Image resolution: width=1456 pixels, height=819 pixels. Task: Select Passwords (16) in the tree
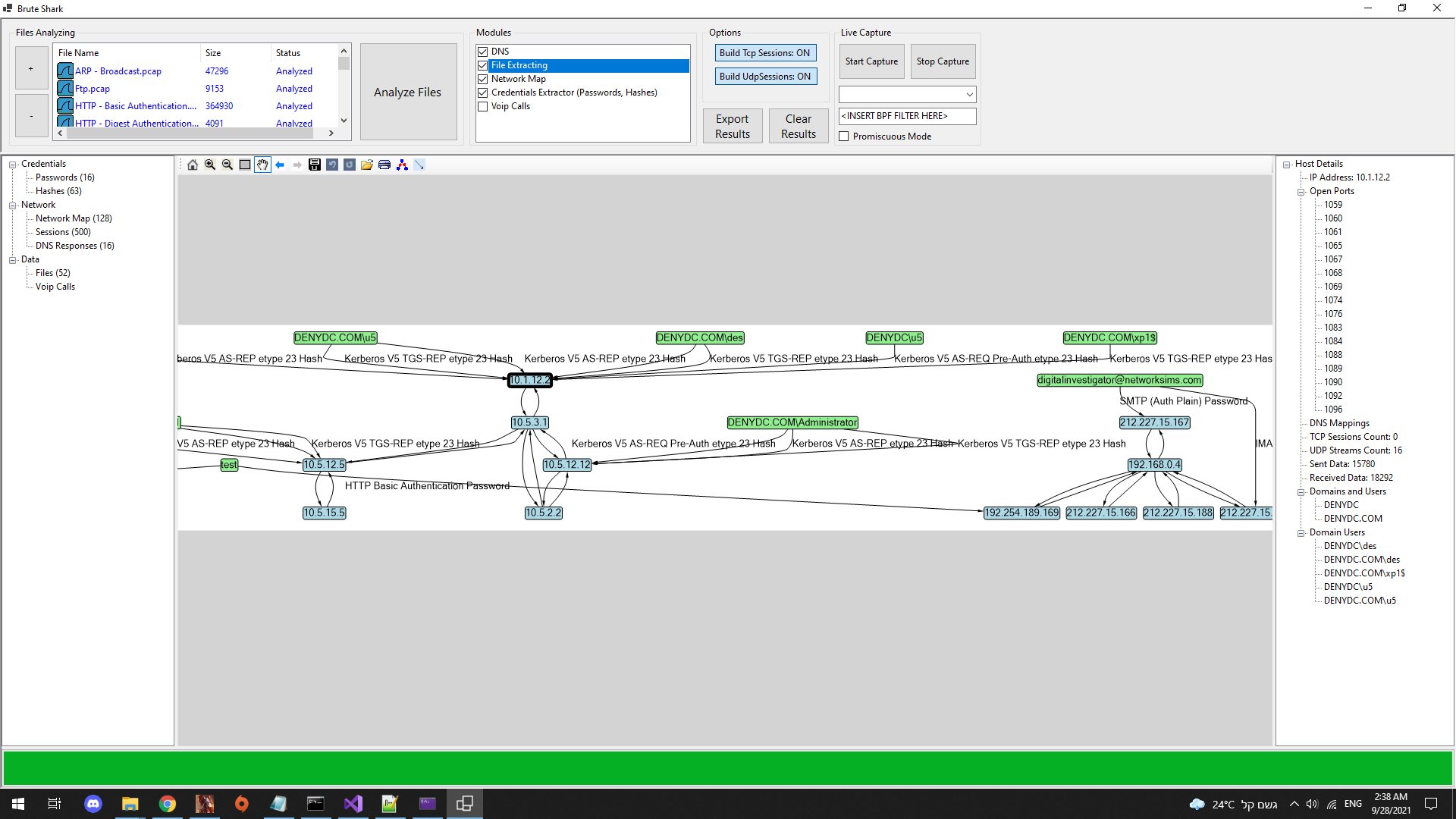coord(65,177)
